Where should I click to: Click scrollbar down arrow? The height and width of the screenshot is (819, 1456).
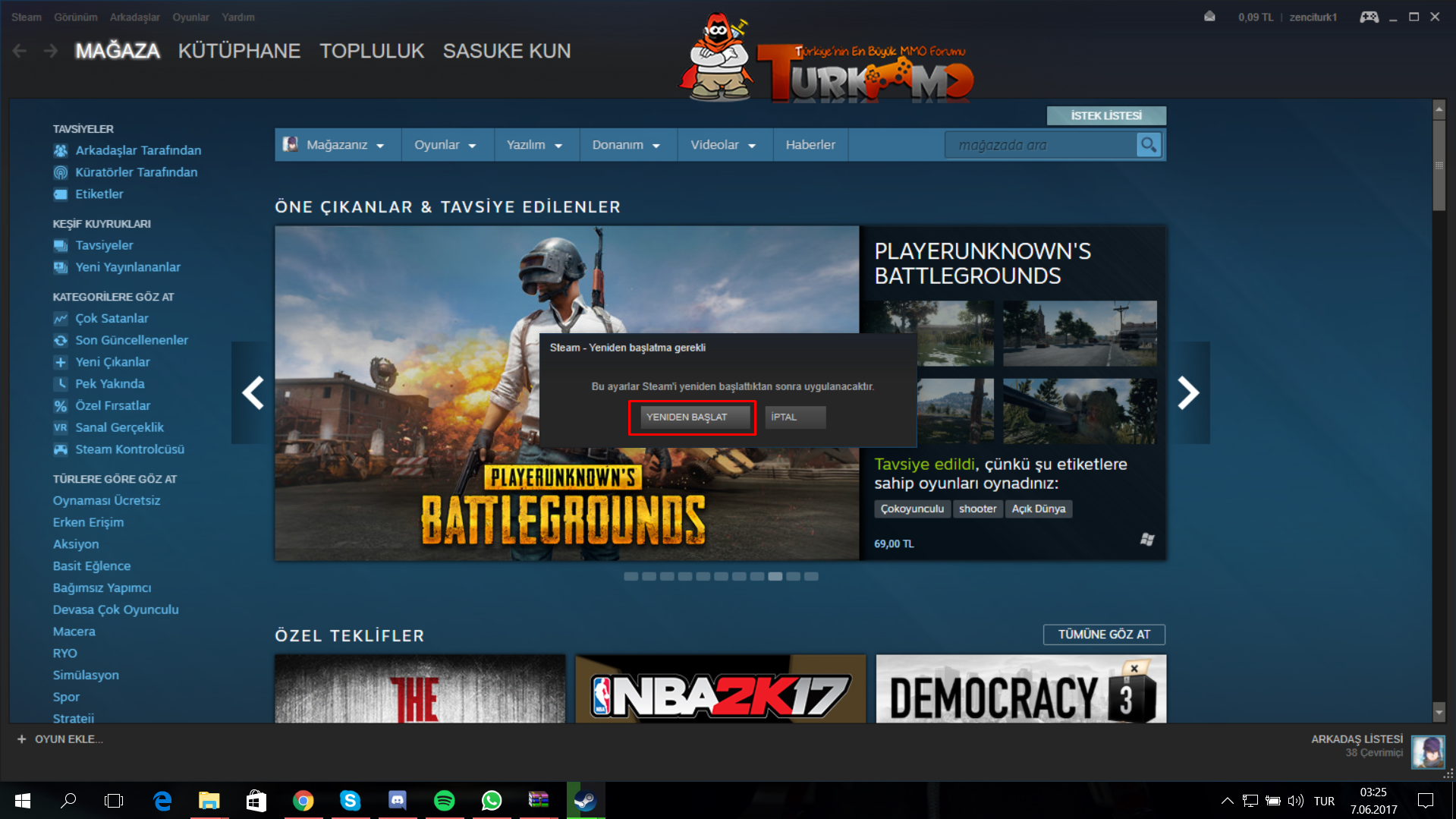coord(1439,712)
